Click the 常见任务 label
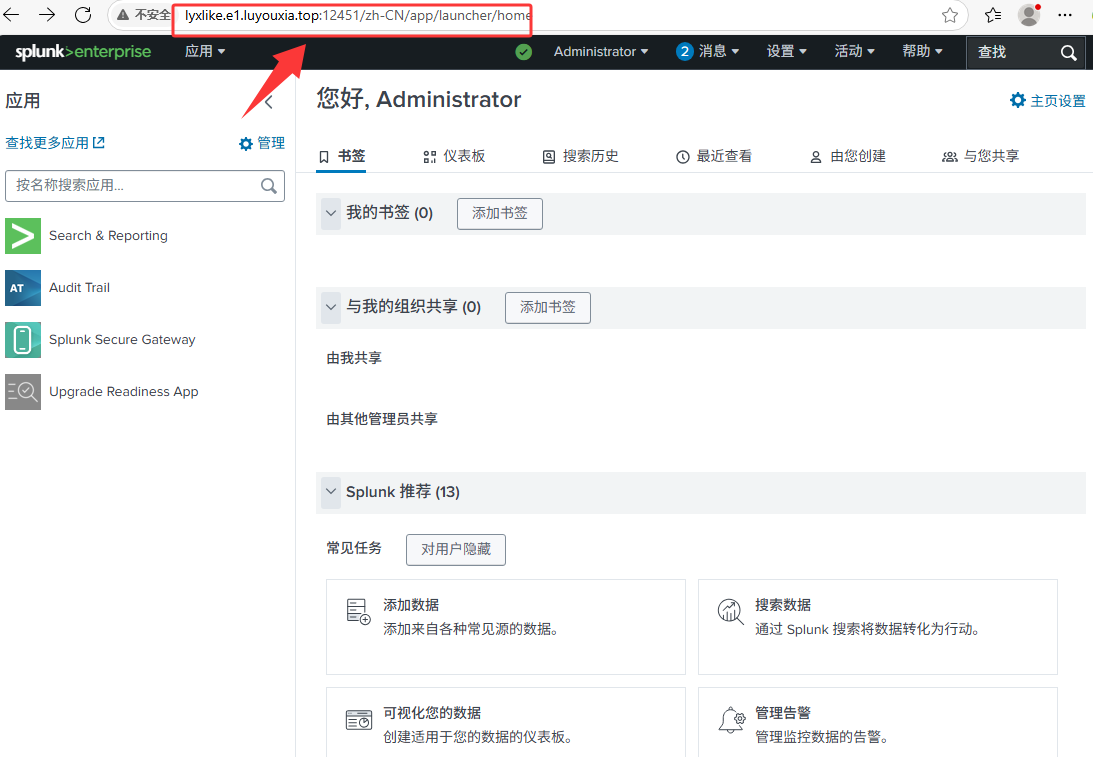This screenshot has height=757, width=1093. [x=354, y=548]
